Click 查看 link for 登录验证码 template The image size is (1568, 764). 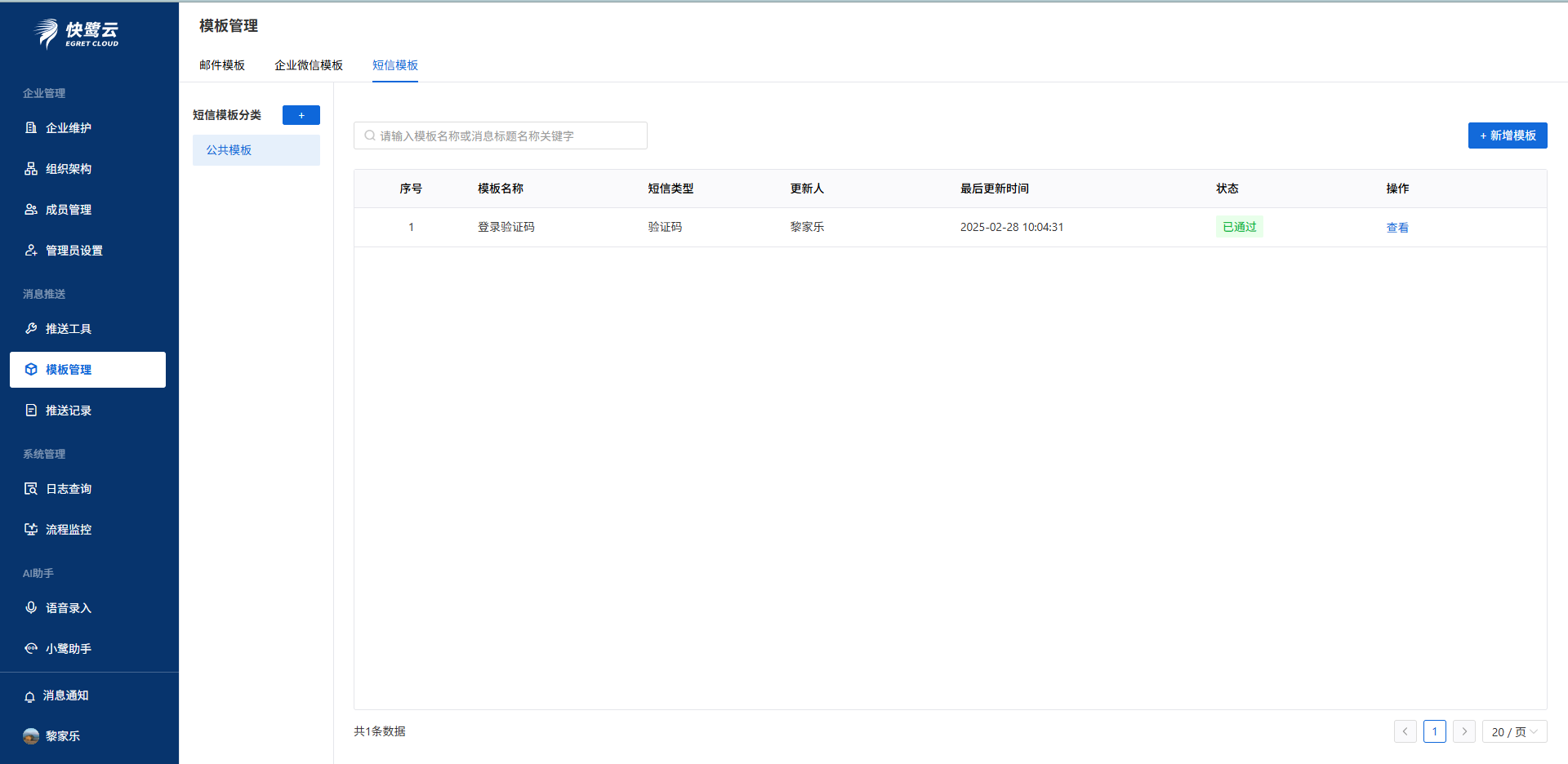click(x=1396, y=228)
